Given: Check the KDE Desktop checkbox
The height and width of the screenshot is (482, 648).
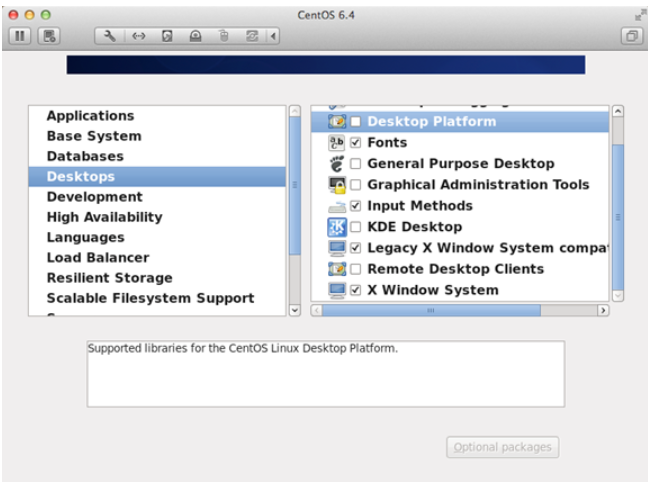Looking at the screenshot, I should coord(355,227).
